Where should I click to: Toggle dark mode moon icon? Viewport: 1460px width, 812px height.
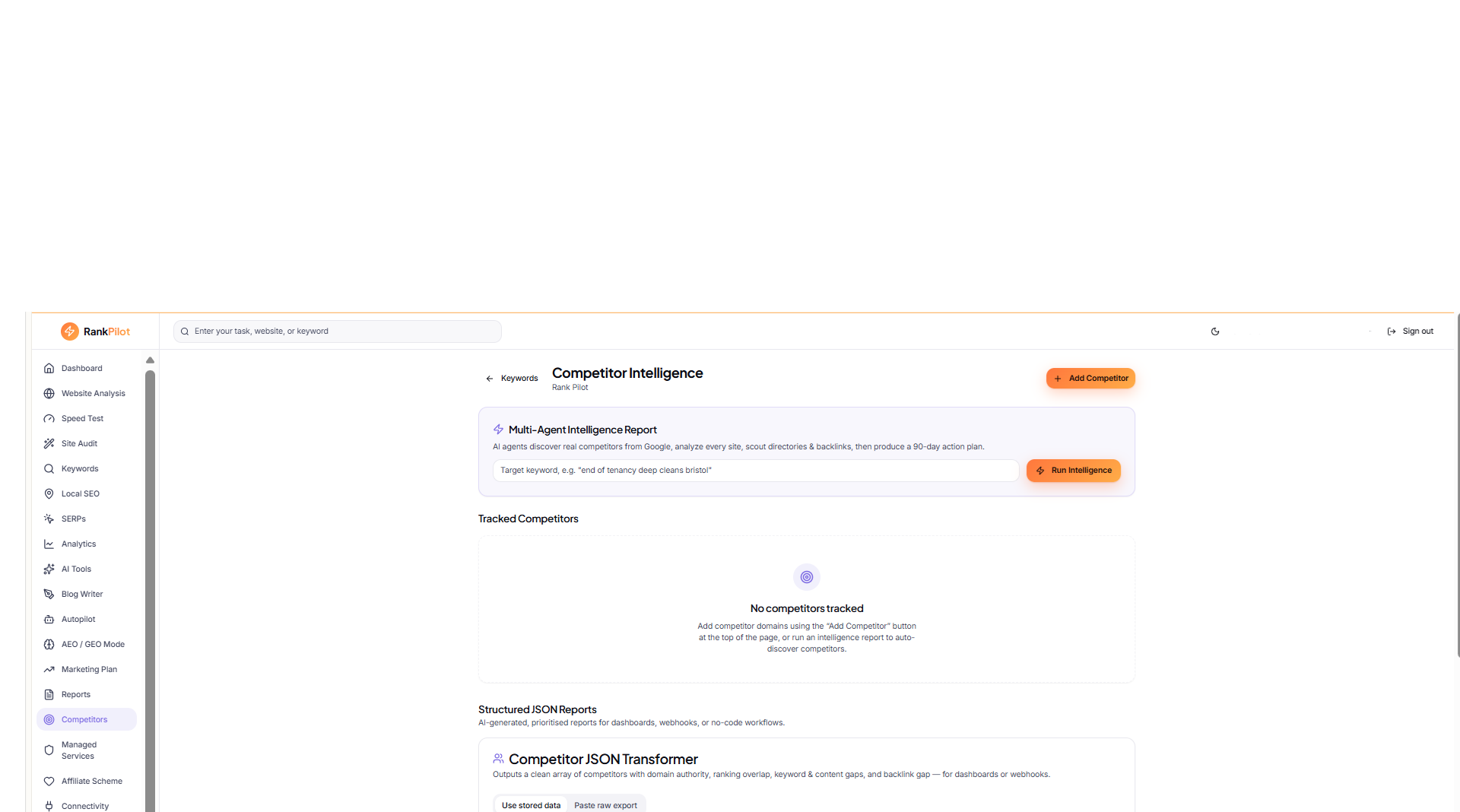coord(1215,331)
